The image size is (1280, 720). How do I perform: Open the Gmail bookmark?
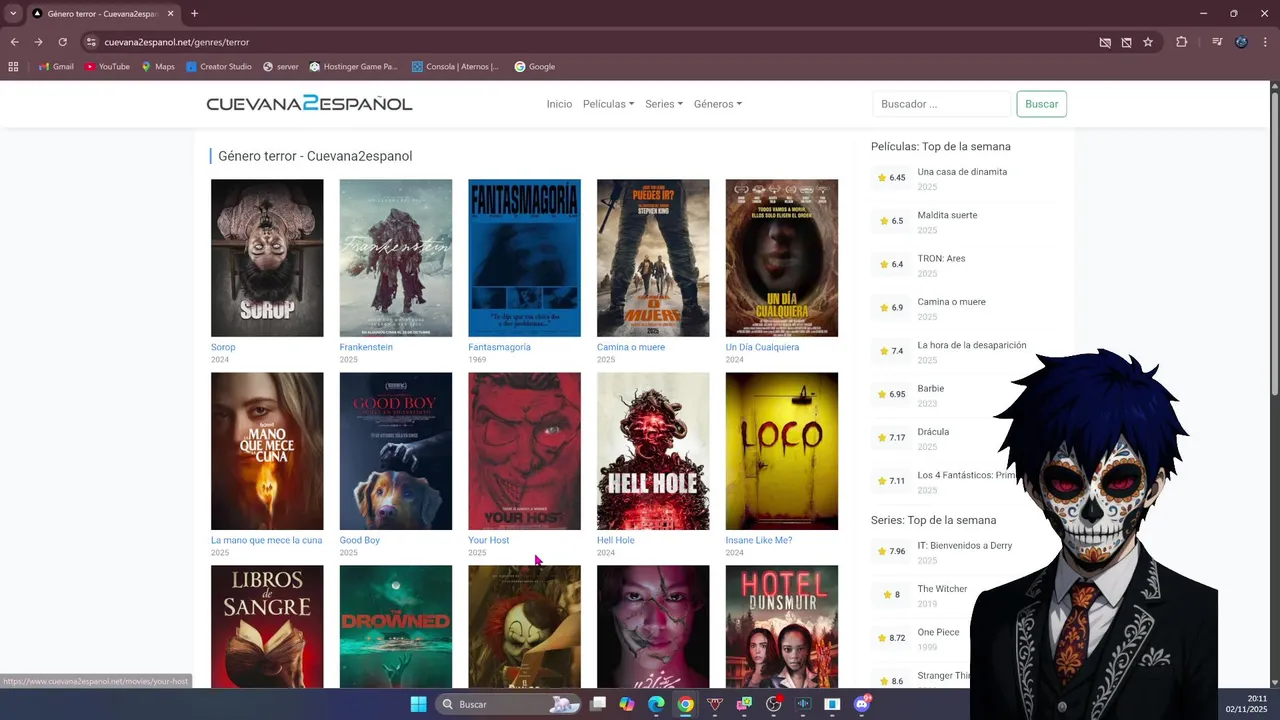coord(56,67)
